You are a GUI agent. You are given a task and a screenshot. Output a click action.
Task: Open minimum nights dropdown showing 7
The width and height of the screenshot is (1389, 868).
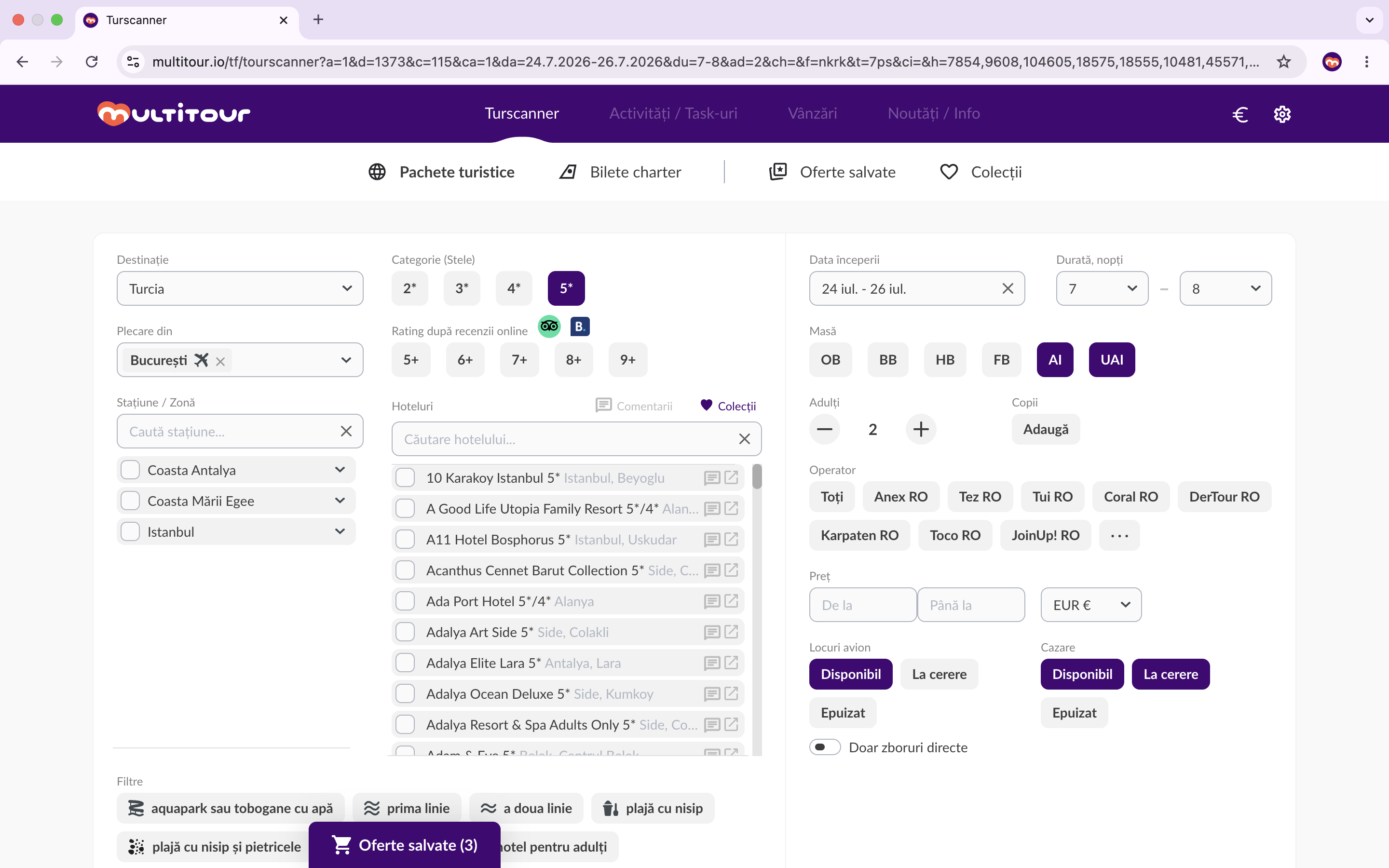(x=1102, y=289)
